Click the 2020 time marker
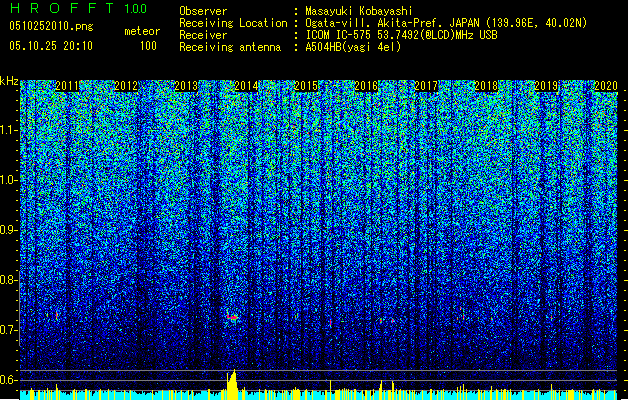 pos(606,86)
